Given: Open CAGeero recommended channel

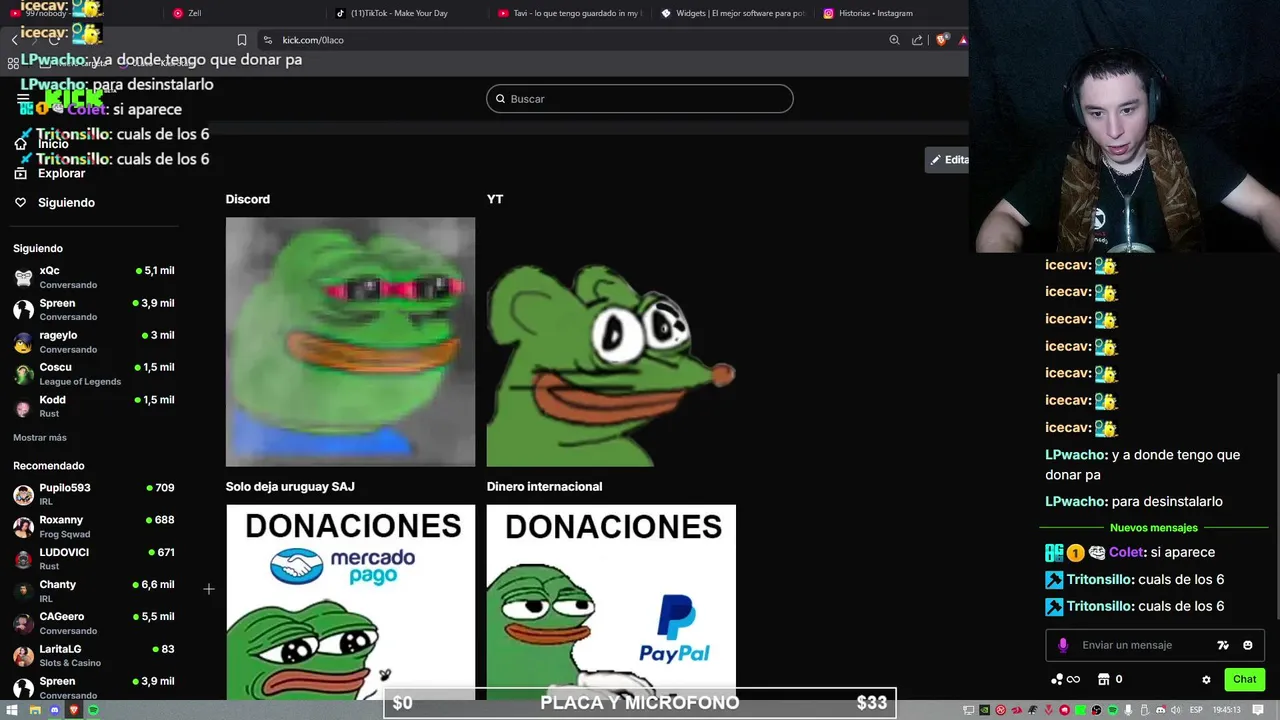Looking at the screenshot, I should [x=94, y=623].
